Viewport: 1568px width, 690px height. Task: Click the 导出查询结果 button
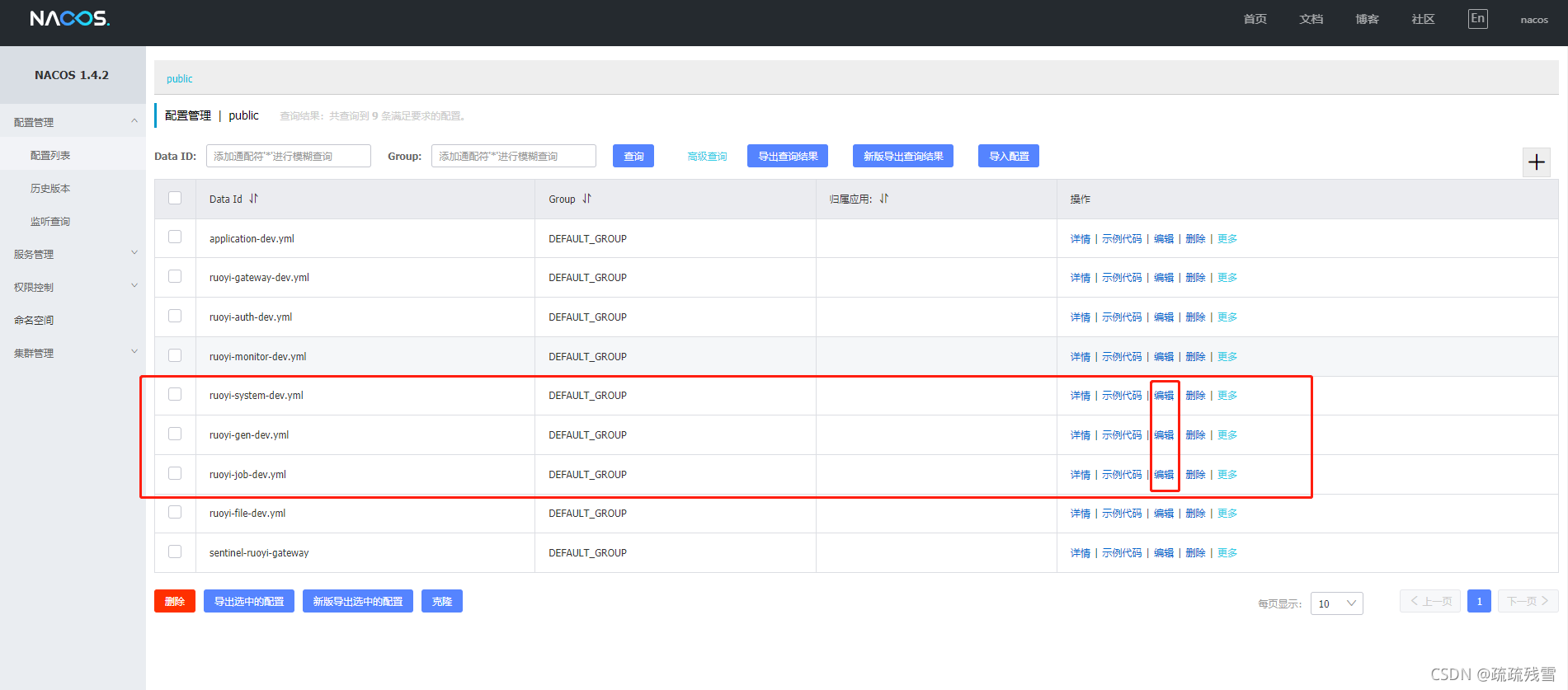point(788,156)
